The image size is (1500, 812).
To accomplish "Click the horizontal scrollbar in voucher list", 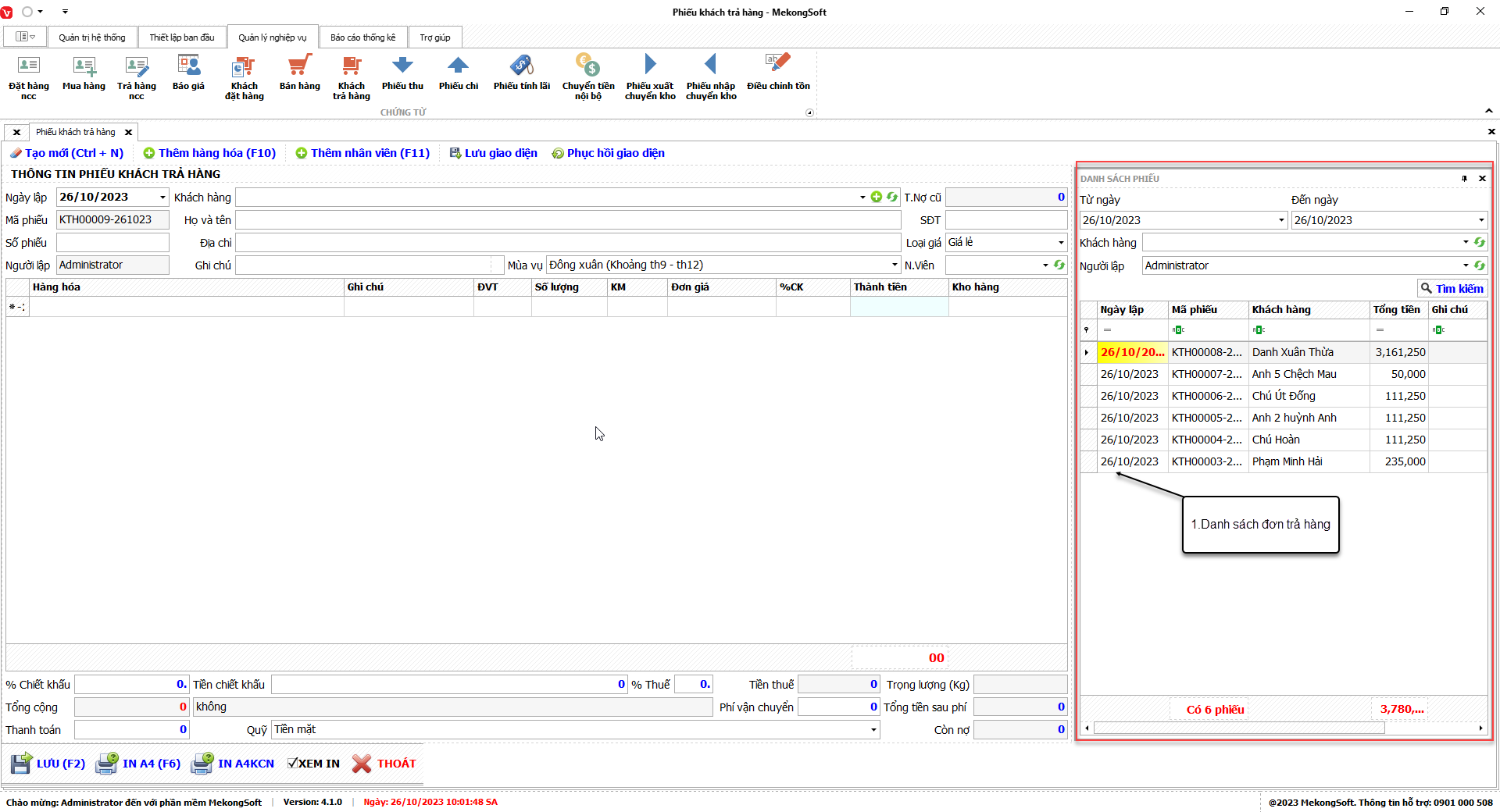I will click(x=1238, y=728).
